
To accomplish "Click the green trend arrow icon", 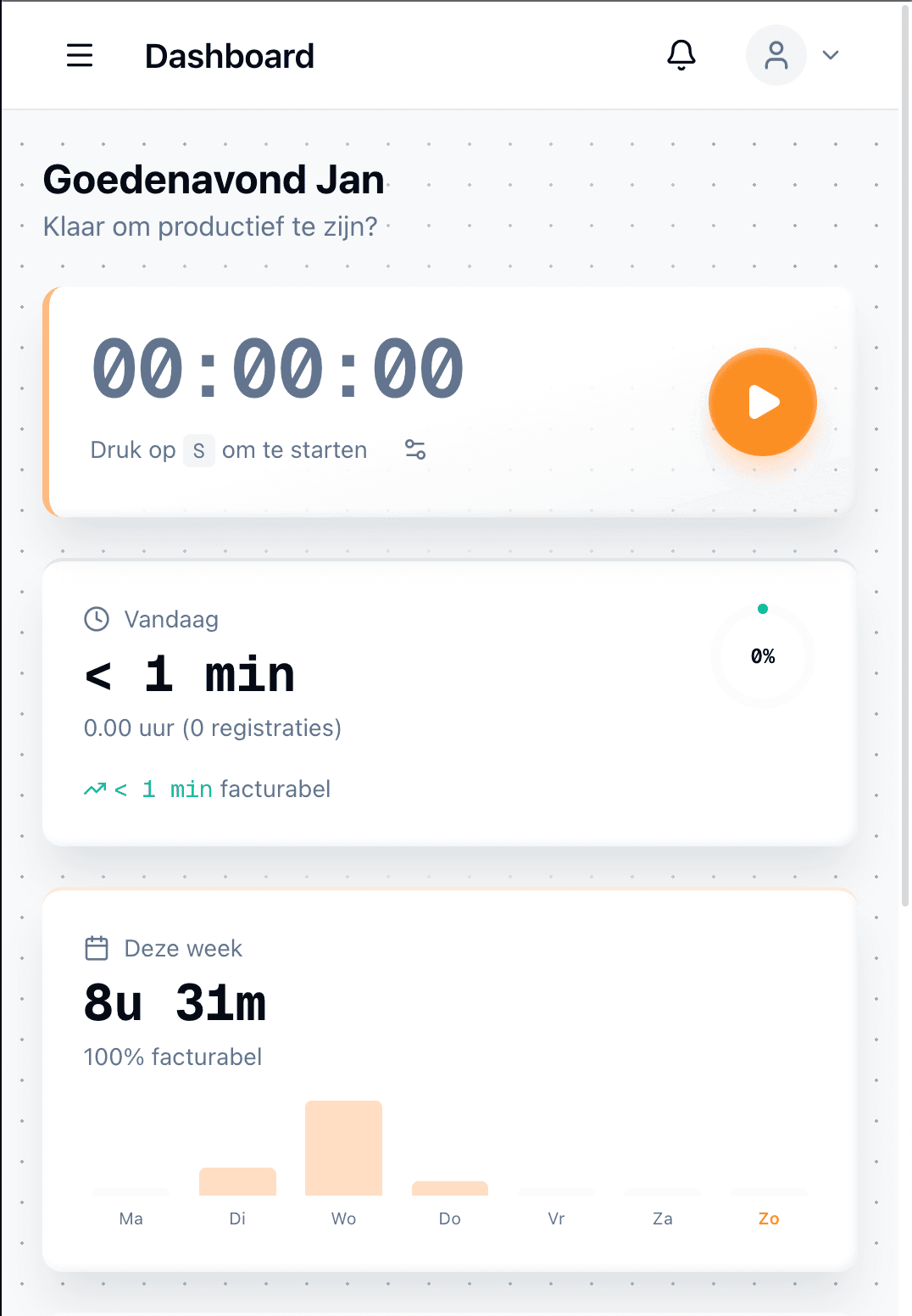I will point(96,789).
